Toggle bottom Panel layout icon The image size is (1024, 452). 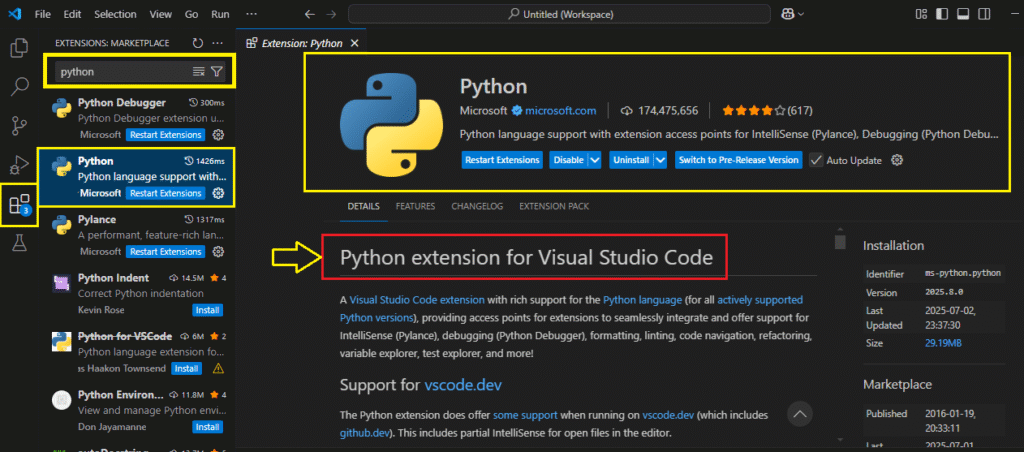click(963, 14)
